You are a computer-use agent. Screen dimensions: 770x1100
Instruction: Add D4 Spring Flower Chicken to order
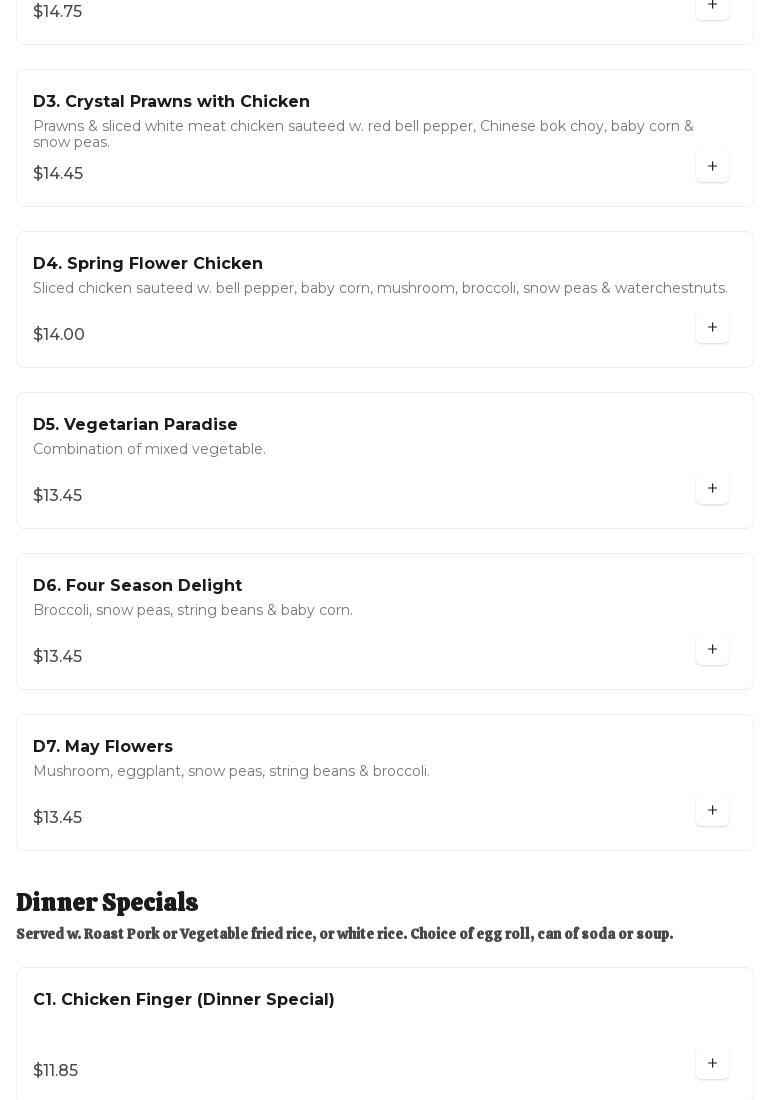[x=712, y=327]
